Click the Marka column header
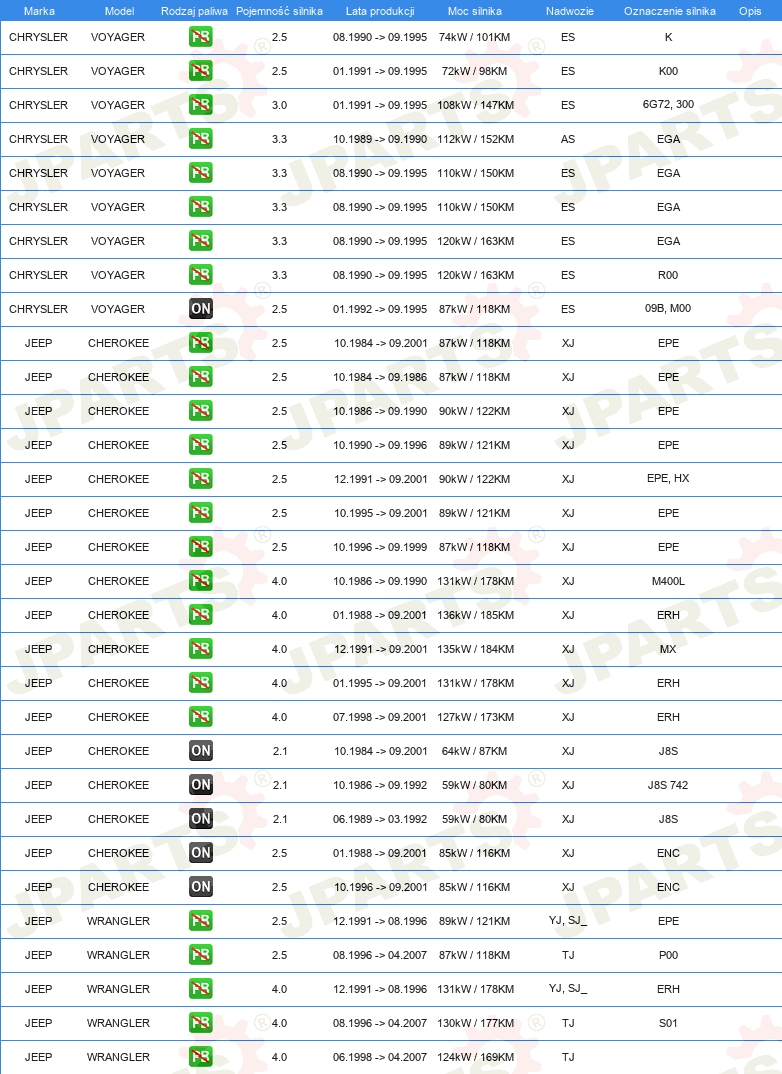The image size is (782, 1074). (39, 11)
